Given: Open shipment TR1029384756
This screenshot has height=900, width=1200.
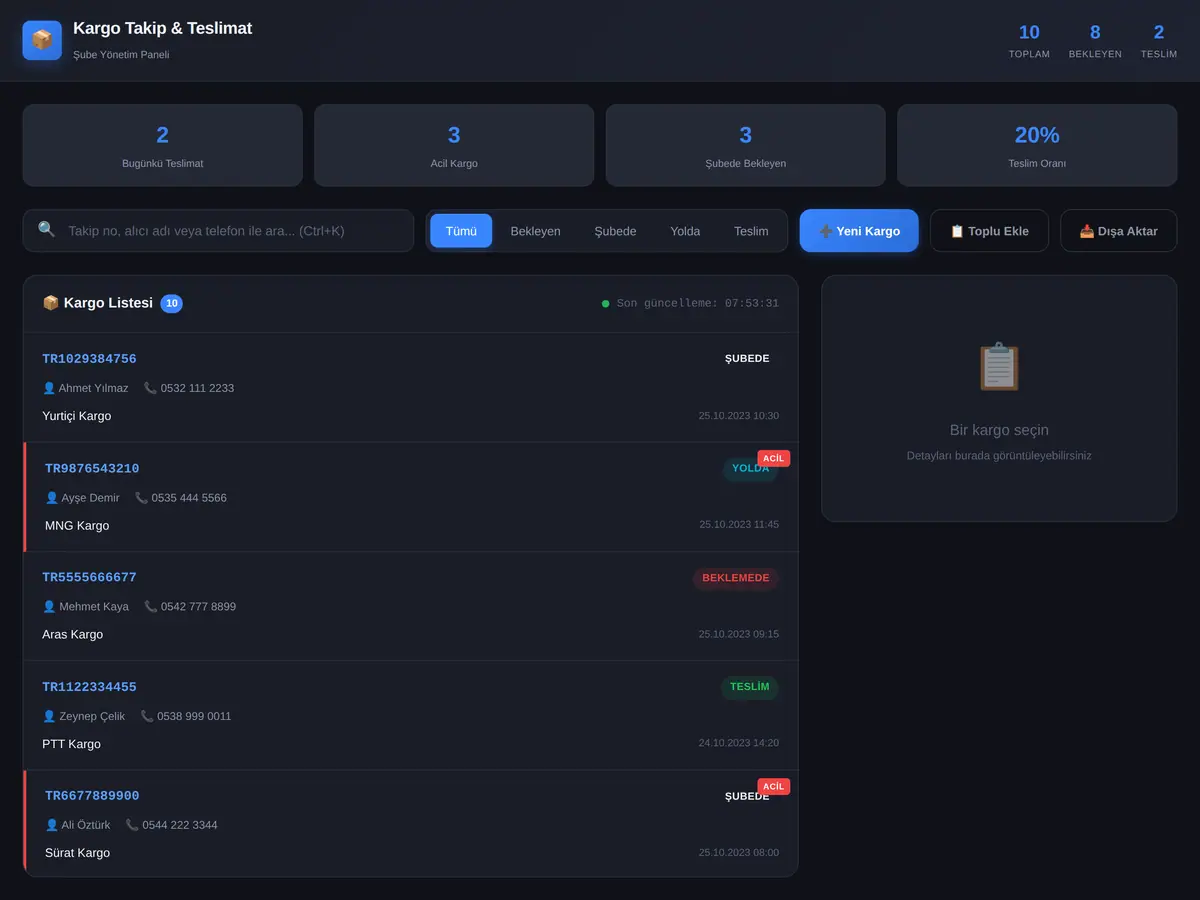Looking at the screenshot, I should (411, 387).
